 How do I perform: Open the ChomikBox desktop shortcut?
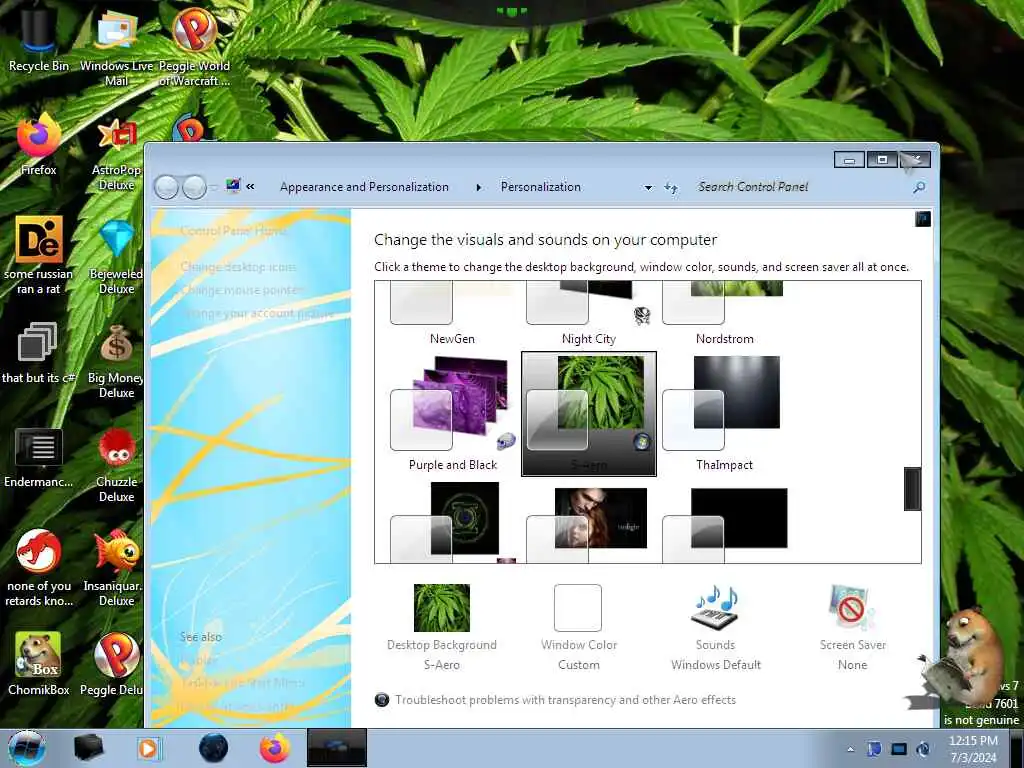coord(39,664)
